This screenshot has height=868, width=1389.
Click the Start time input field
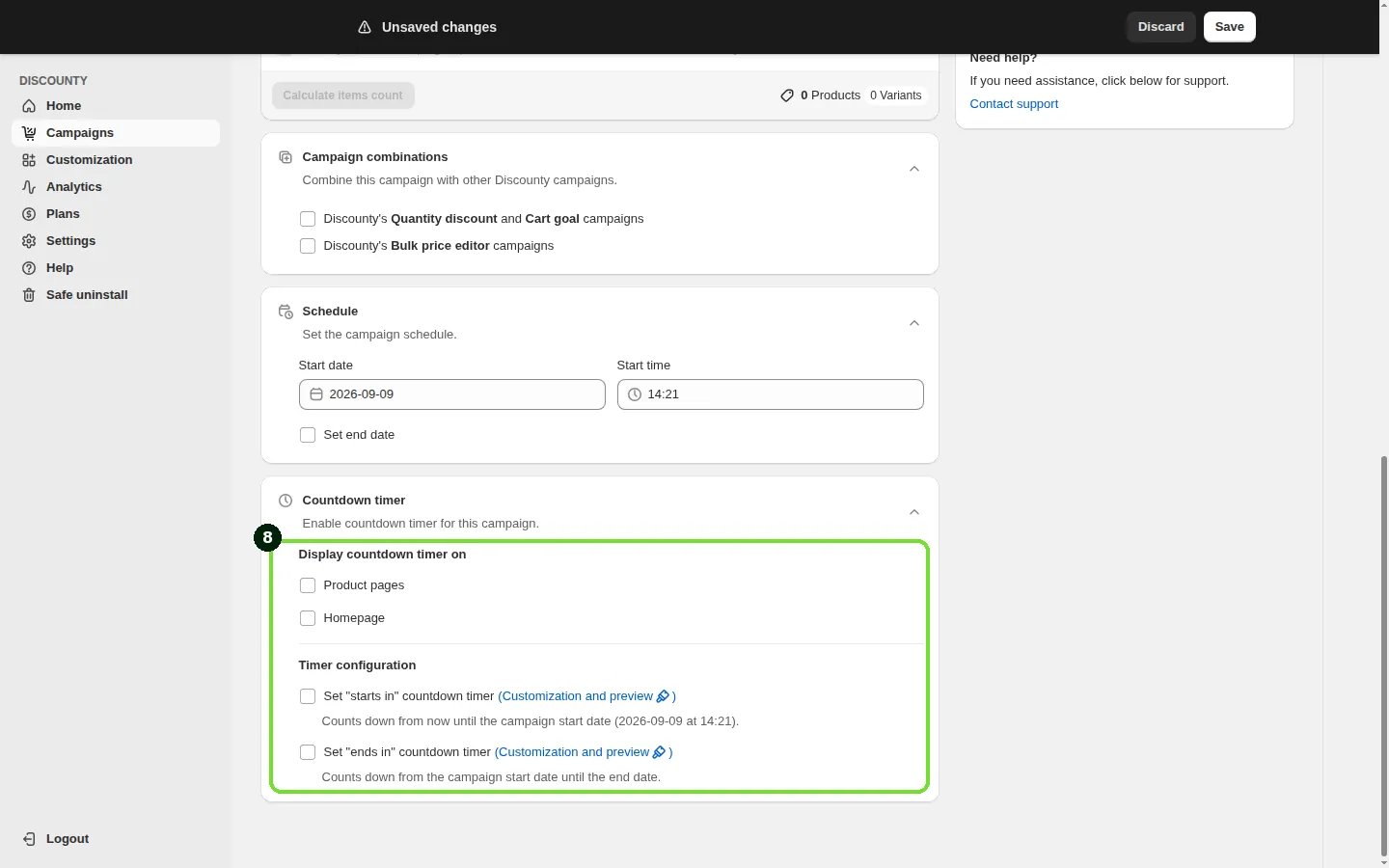coord(771,394)
